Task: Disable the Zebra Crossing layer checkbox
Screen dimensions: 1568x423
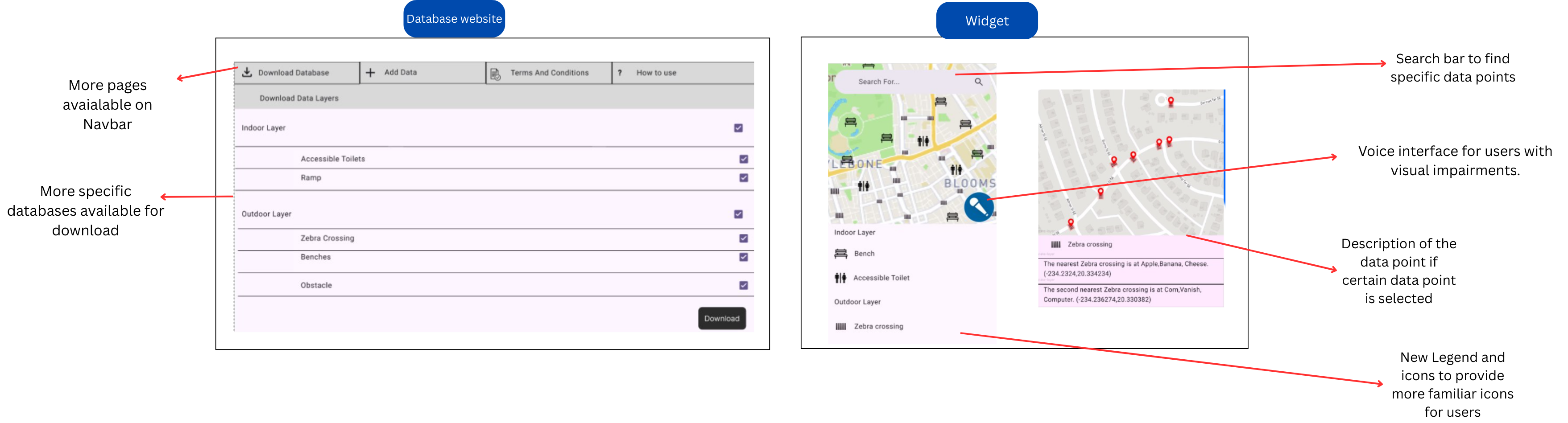Action: pos(743,238)
